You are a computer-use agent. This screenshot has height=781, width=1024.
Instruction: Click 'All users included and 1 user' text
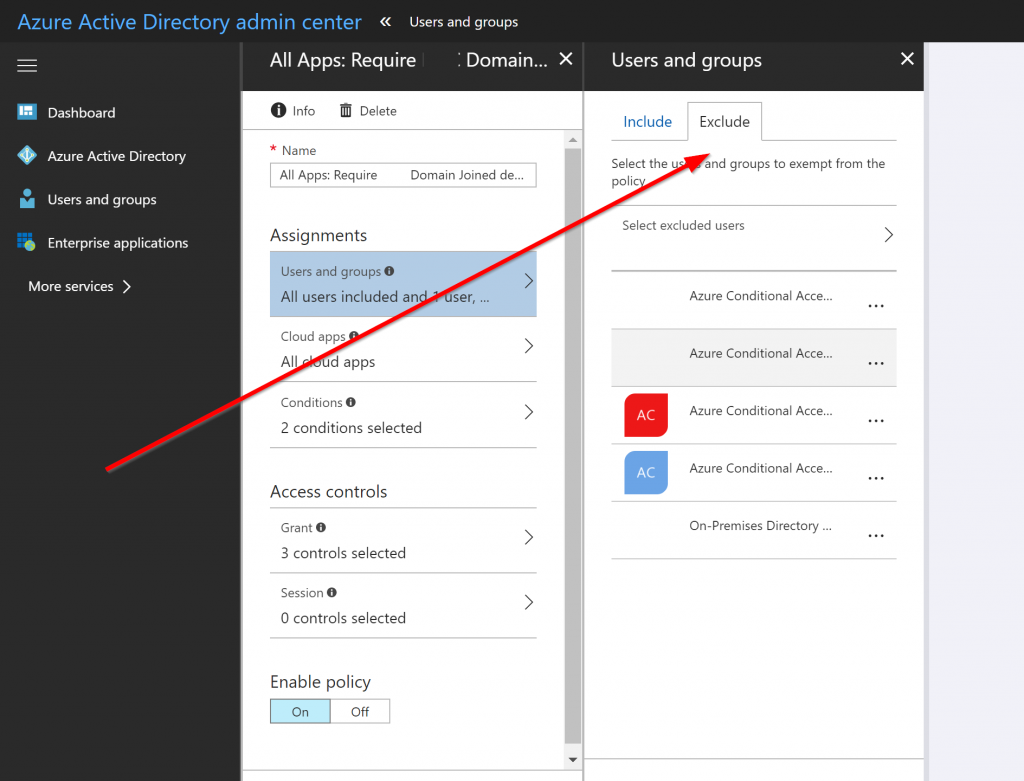pyautogui.click(x=385, y=296)
